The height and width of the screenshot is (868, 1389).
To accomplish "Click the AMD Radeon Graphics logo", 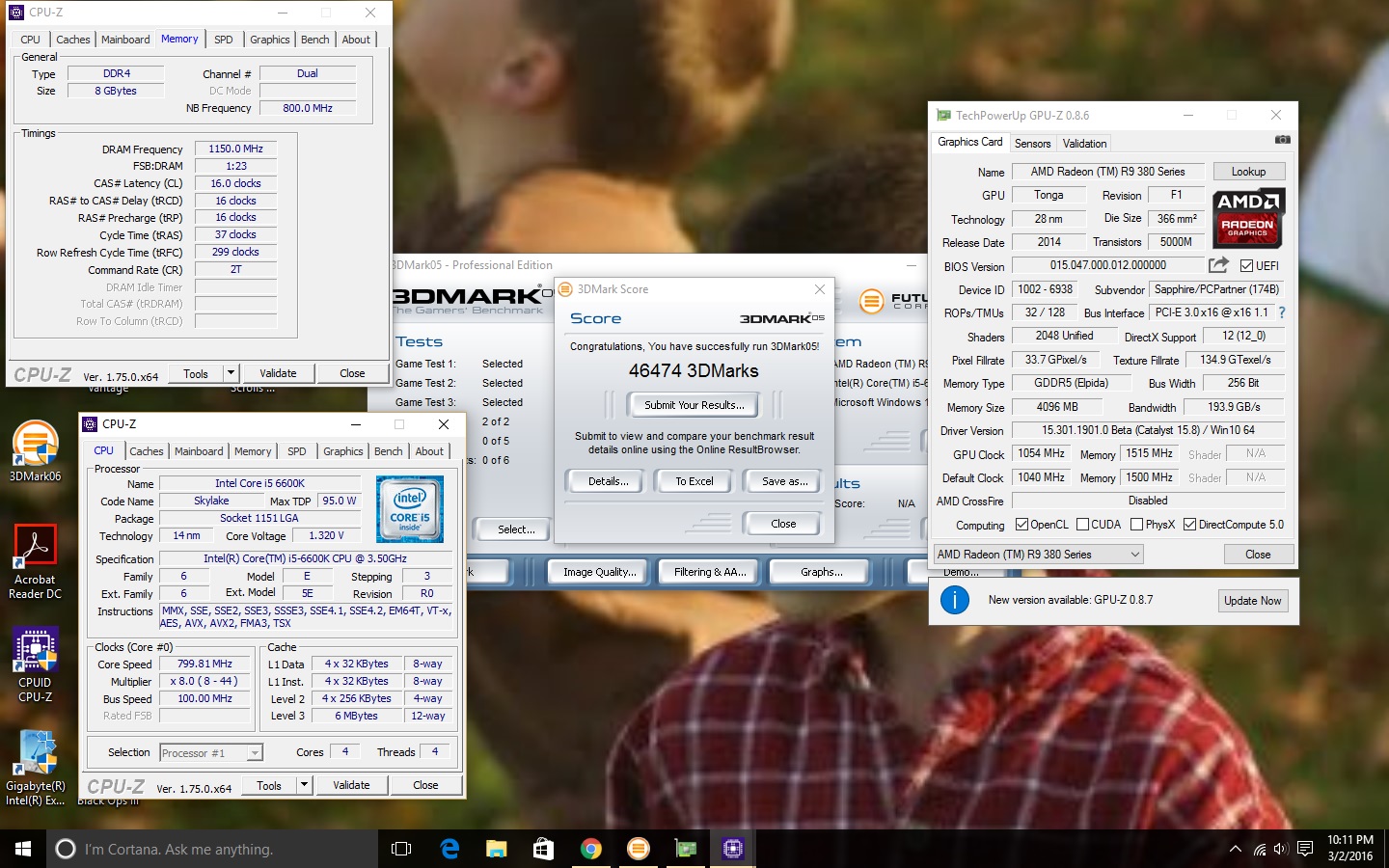I will (x=1248, y=218).
